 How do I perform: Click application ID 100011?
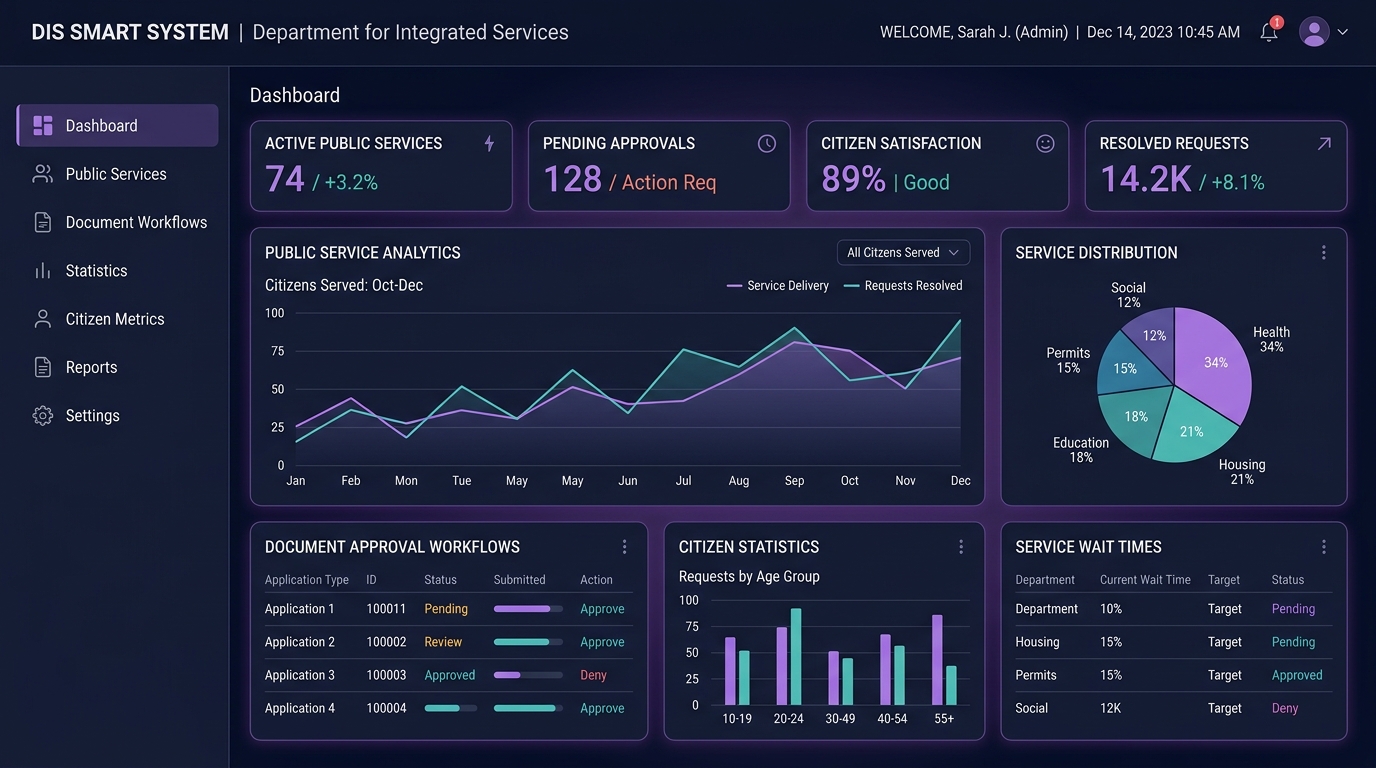386,609
